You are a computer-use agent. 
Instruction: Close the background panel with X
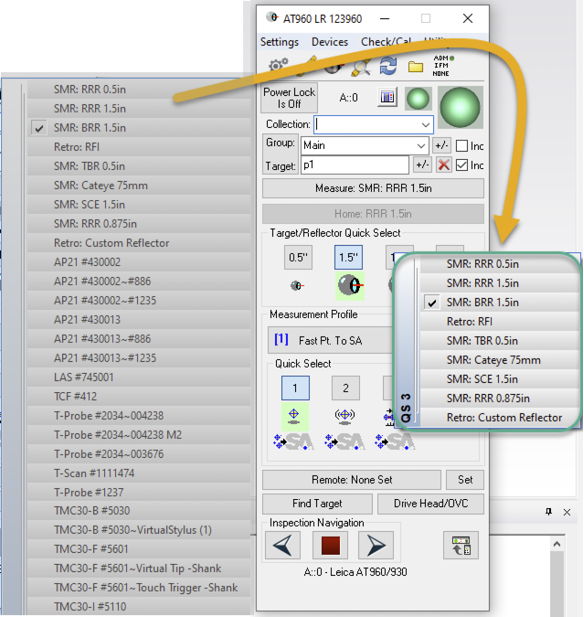(x=567, y=512)
